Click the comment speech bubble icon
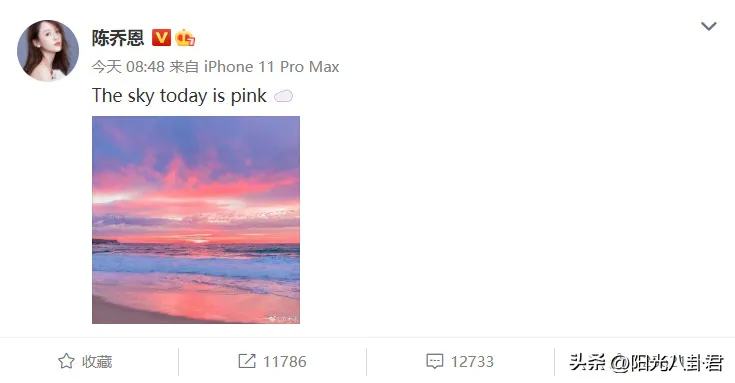735x383 pixels. coord(435,361)
